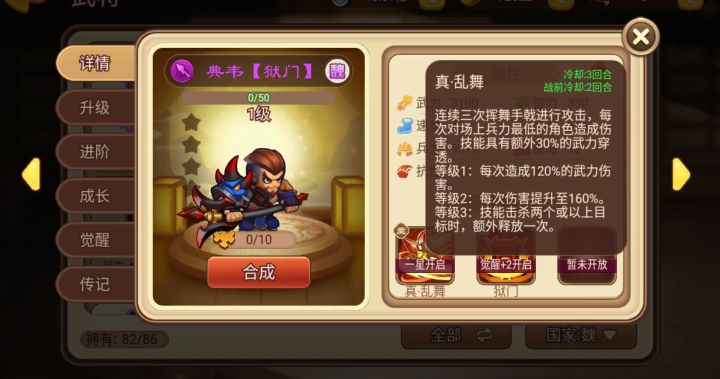
Task: Select the 觉醒 tab
Action: coord(96,240)
